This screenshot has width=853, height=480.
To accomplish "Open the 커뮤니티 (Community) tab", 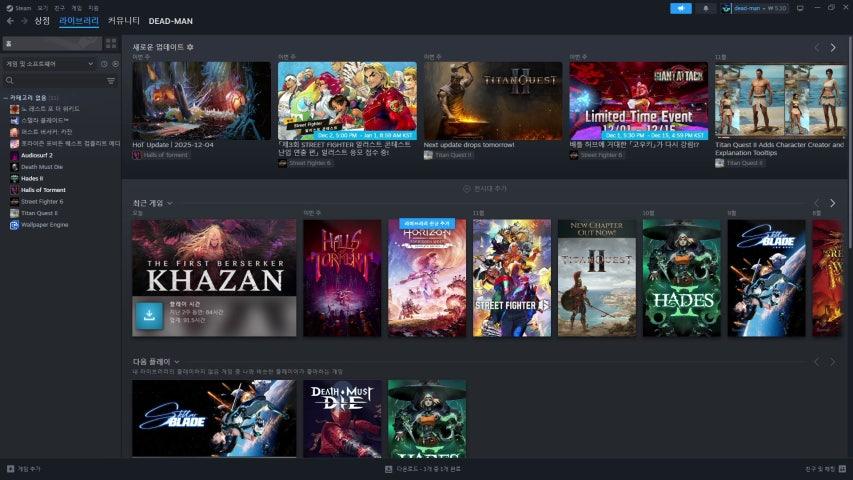I will click(x=123, y=21).
